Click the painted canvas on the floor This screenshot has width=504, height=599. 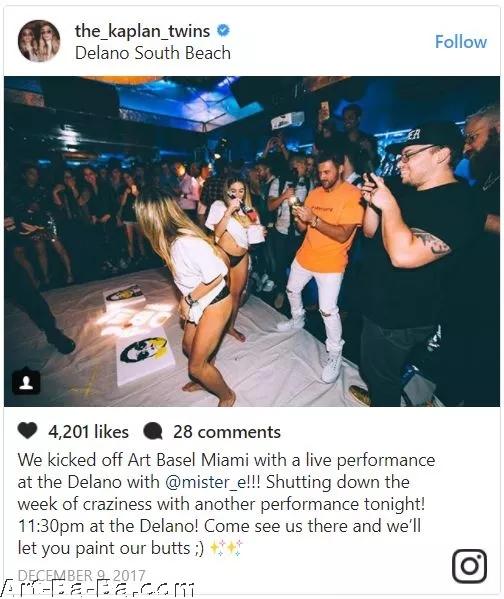point(146,355)
